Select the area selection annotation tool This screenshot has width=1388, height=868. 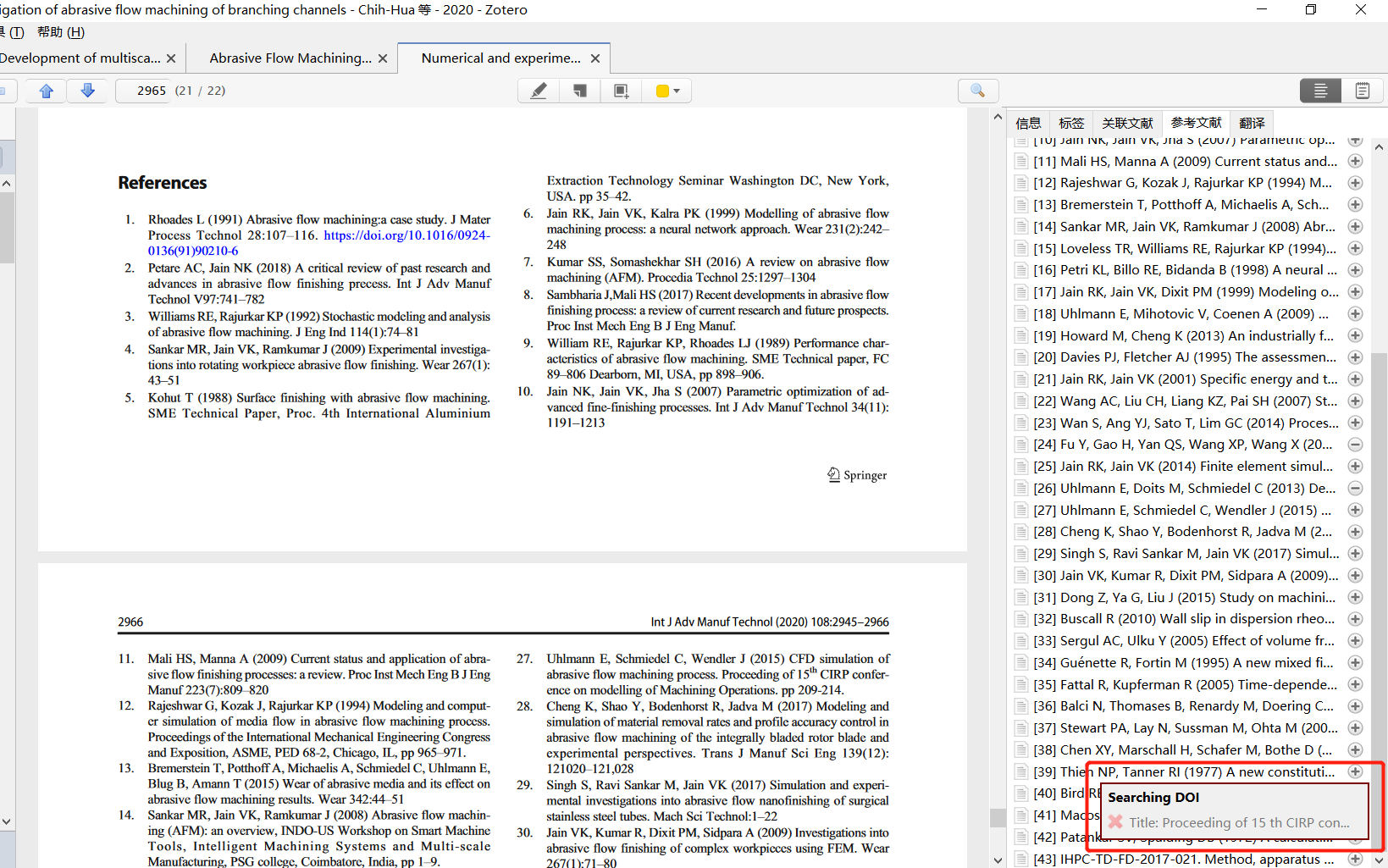pyautogui.click(x=621, y=90)
